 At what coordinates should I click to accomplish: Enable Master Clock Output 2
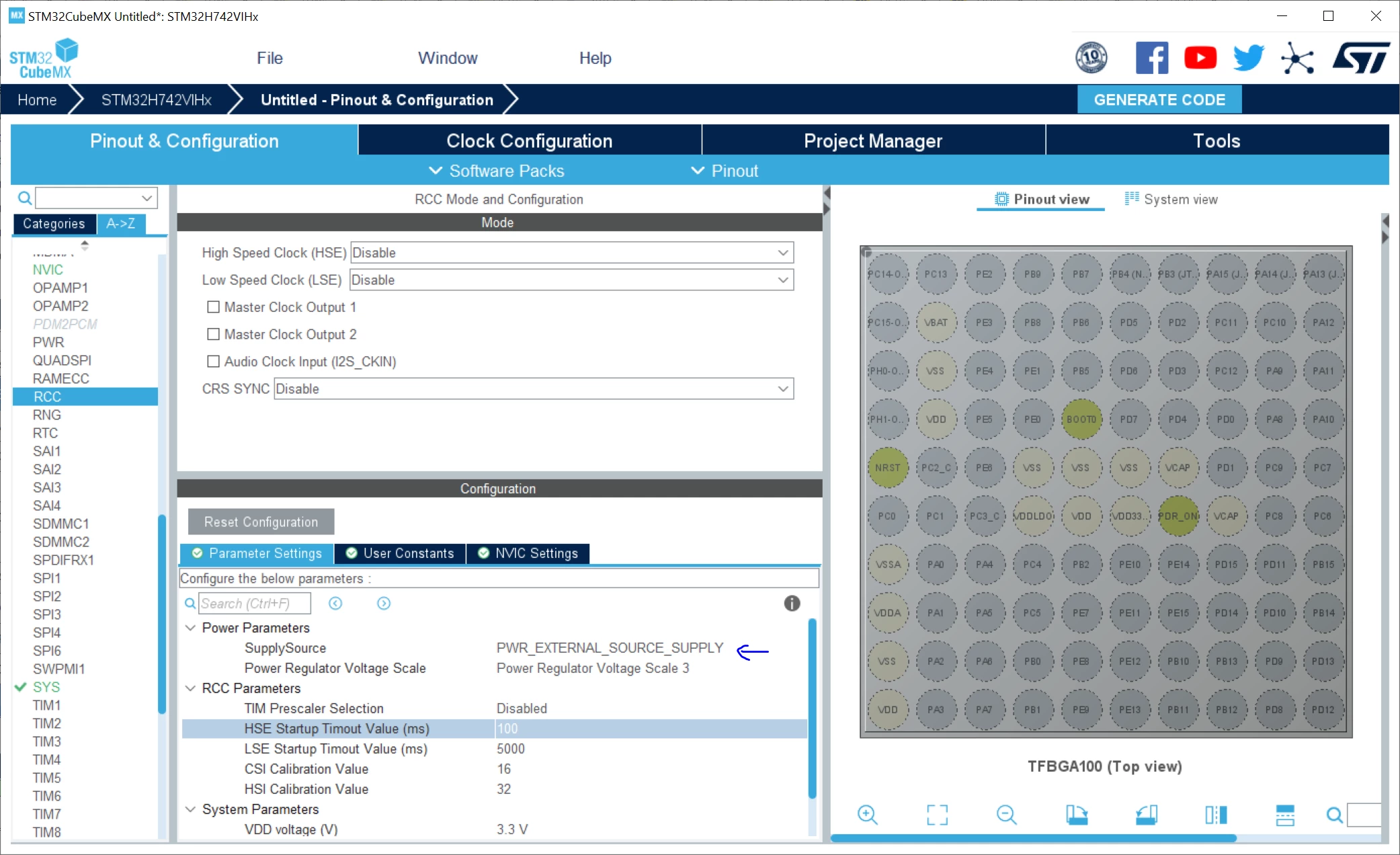pos(214,334)
